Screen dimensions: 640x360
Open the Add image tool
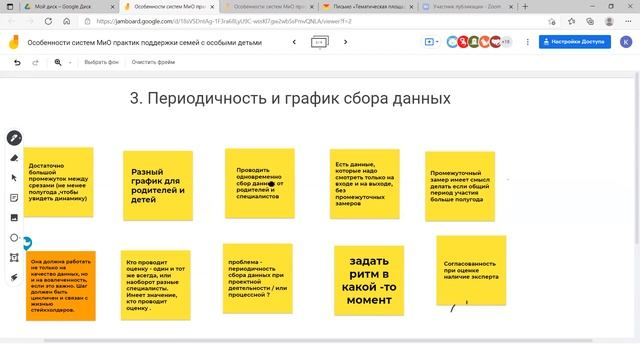click(14, 218)
